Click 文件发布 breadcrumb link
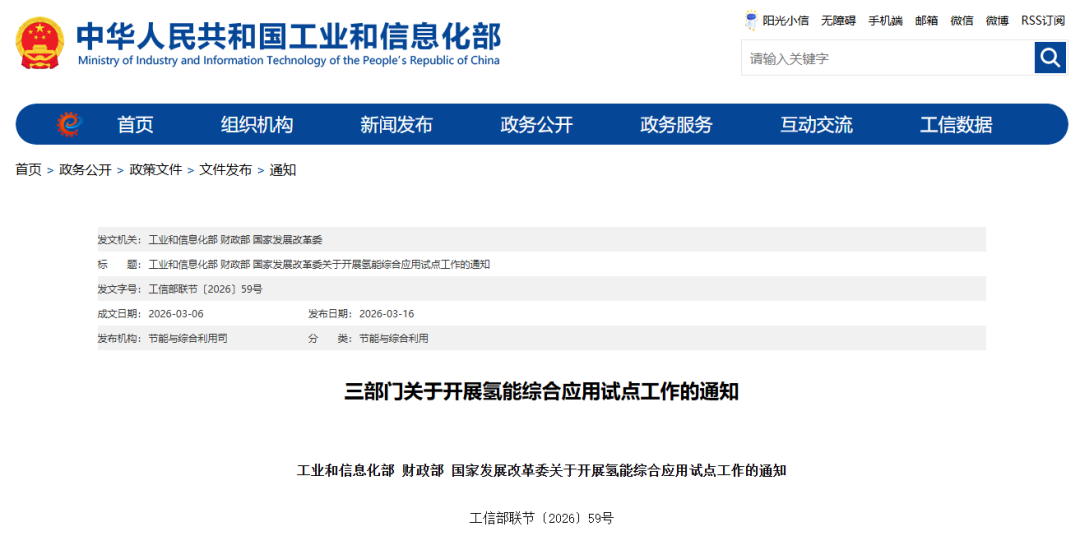 click(x=226, y=169)
